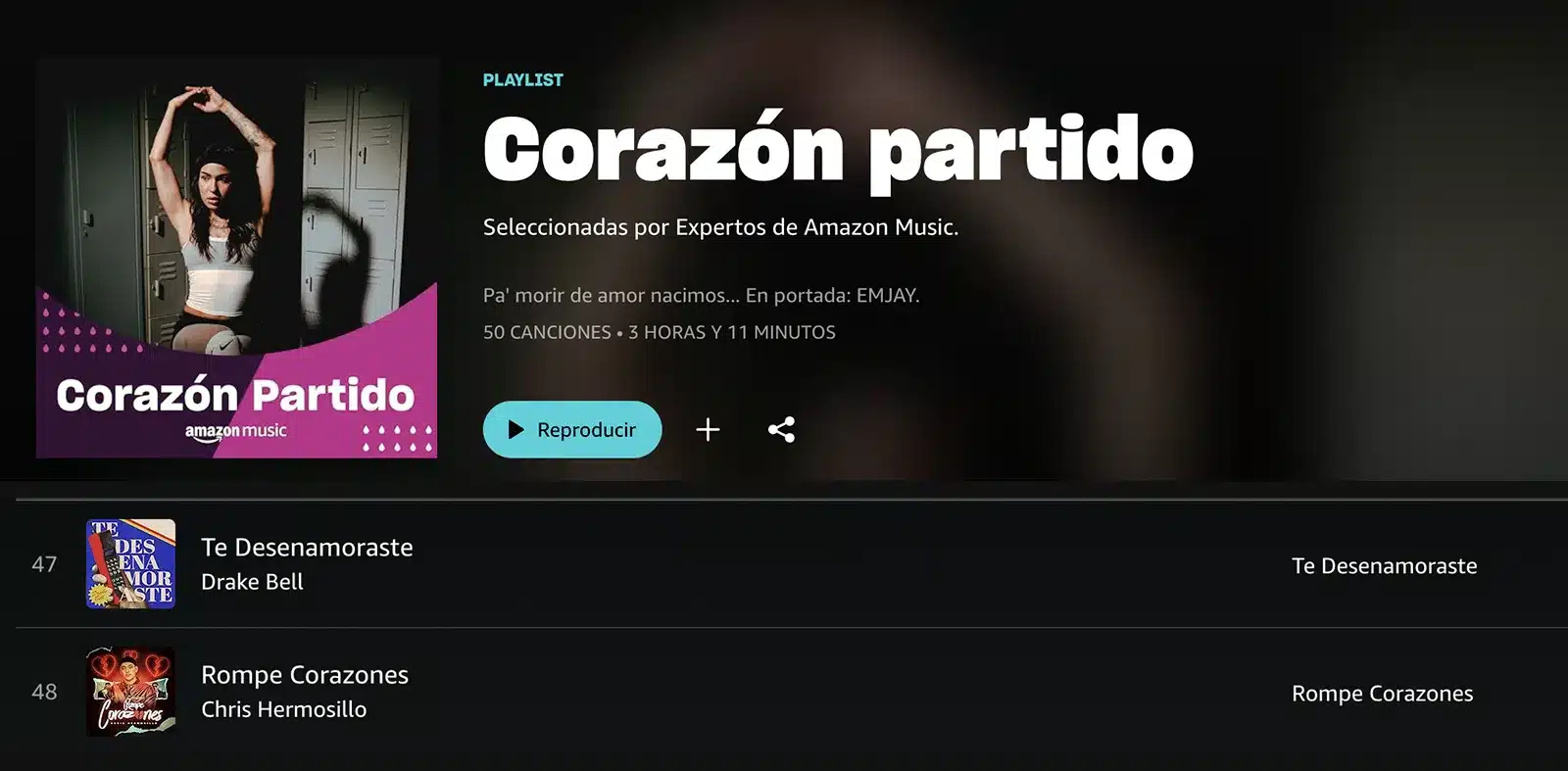Open the Te Desenamoraste song title above Drake Bell

click(x=307, y=547)
